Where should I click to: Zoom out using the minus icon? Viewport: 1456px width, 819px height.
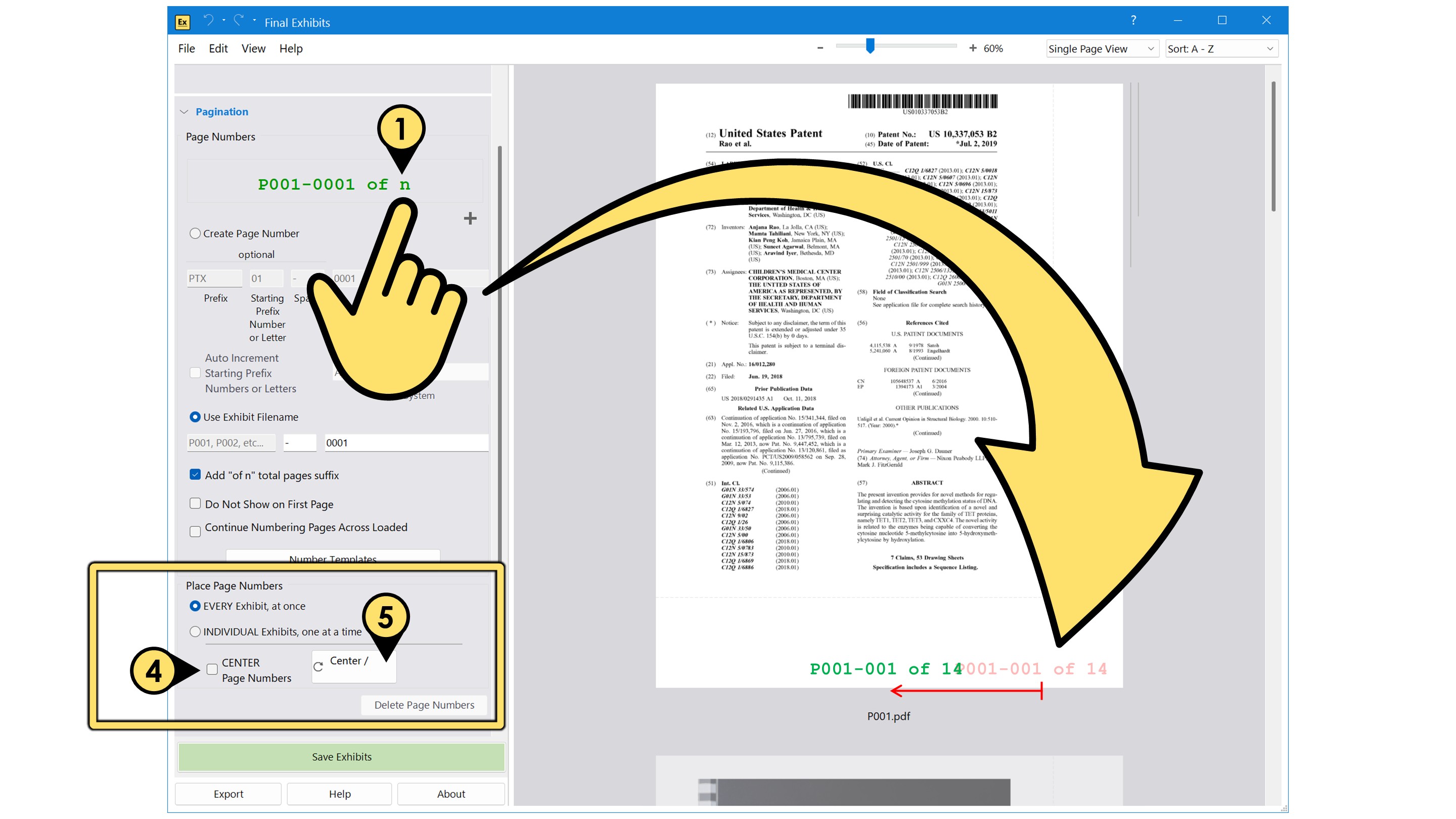pos(820,48)
